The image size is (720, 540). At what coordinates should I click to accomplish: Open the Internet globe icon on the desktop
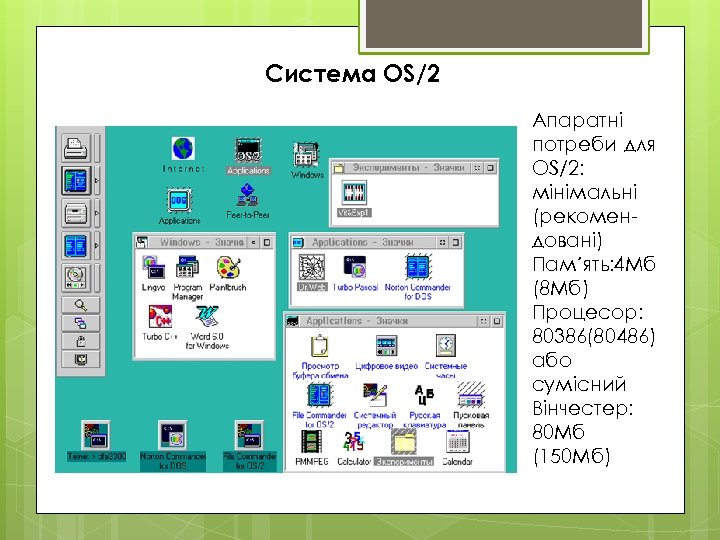183,149
